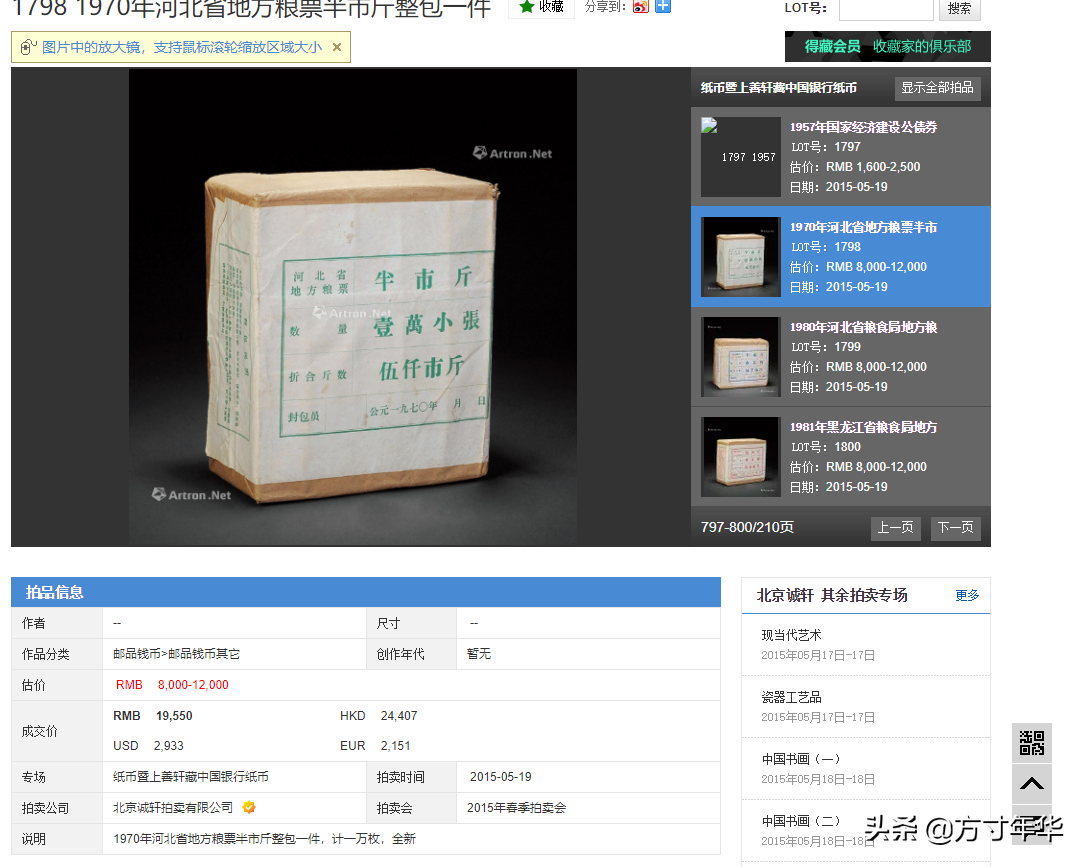Click 显示全部拍品 to show all lots
The height and width of the screenshot is (867, 1088).
coord(937,88)
